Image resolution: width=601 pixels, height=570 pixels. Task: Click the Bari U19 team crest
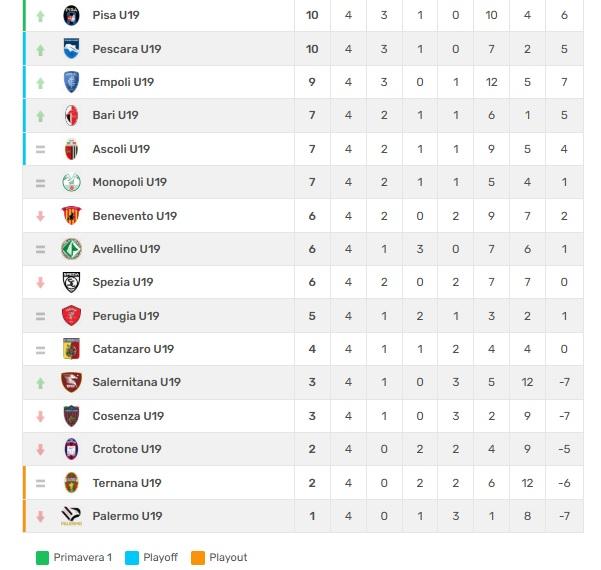click(71, 115)
